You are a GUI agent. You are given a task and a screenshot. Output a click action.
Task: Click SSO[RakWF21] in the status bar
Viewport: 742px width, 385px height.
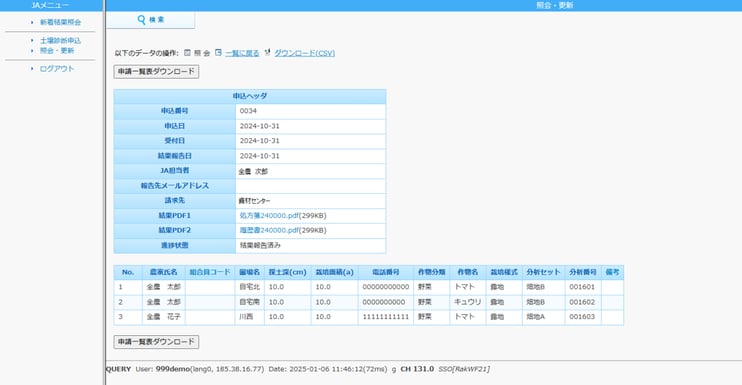click(464, 369)
